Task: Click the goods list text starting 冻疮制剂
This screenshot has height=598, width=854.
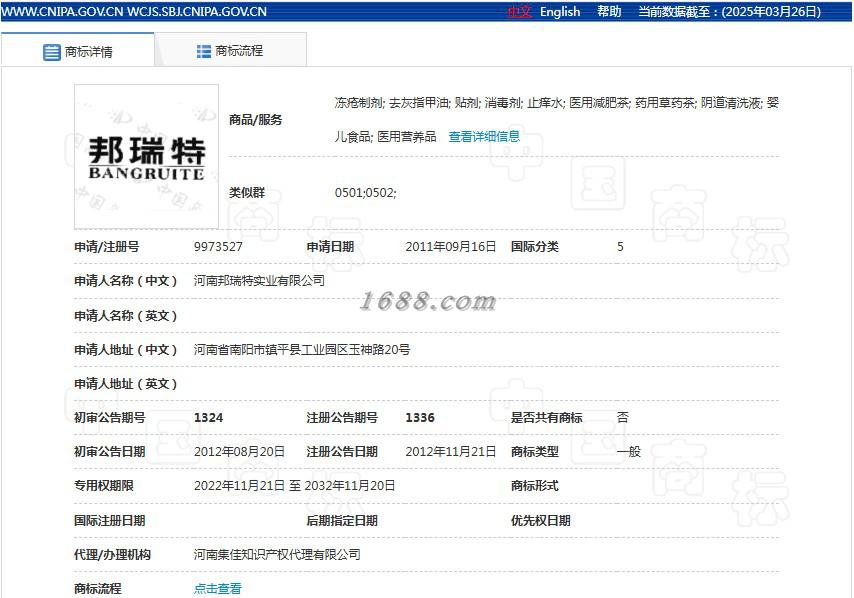Action: coord(557,120)
